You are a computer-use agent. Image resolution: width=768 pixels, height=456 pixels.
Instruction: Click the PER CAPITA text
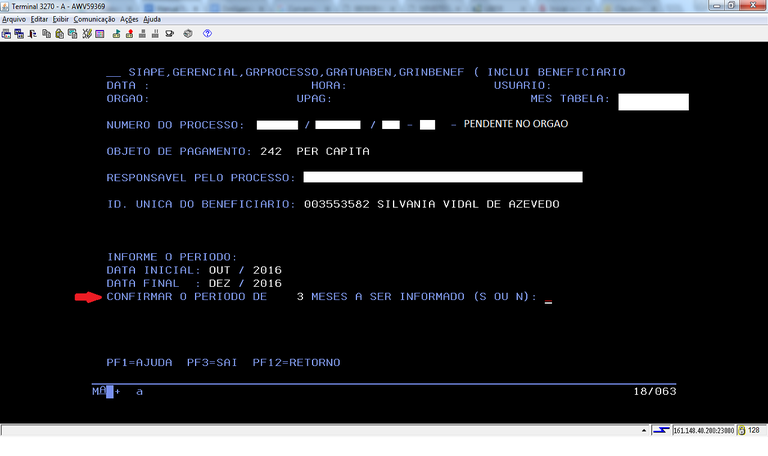point(333,151)
